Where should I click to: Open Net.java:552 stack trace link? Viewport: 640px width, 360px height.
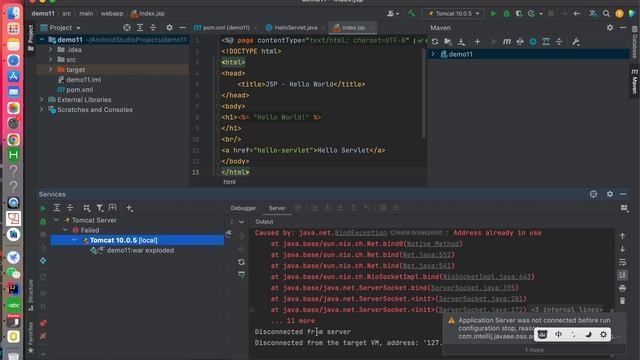pos(427,255)
